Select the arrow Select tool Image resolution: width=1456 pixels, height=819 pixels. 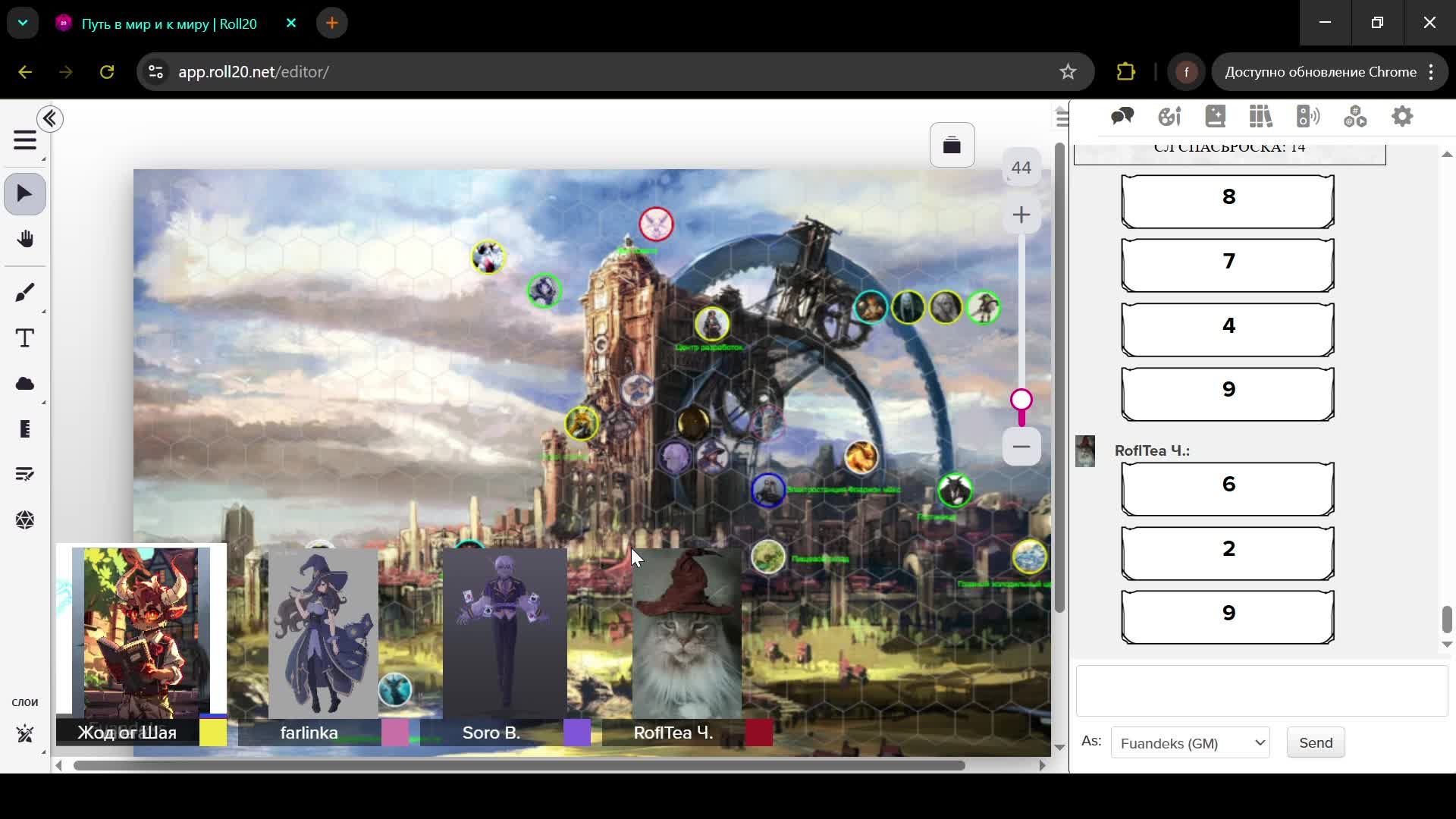pyautogui.click(x=24, y=194)
